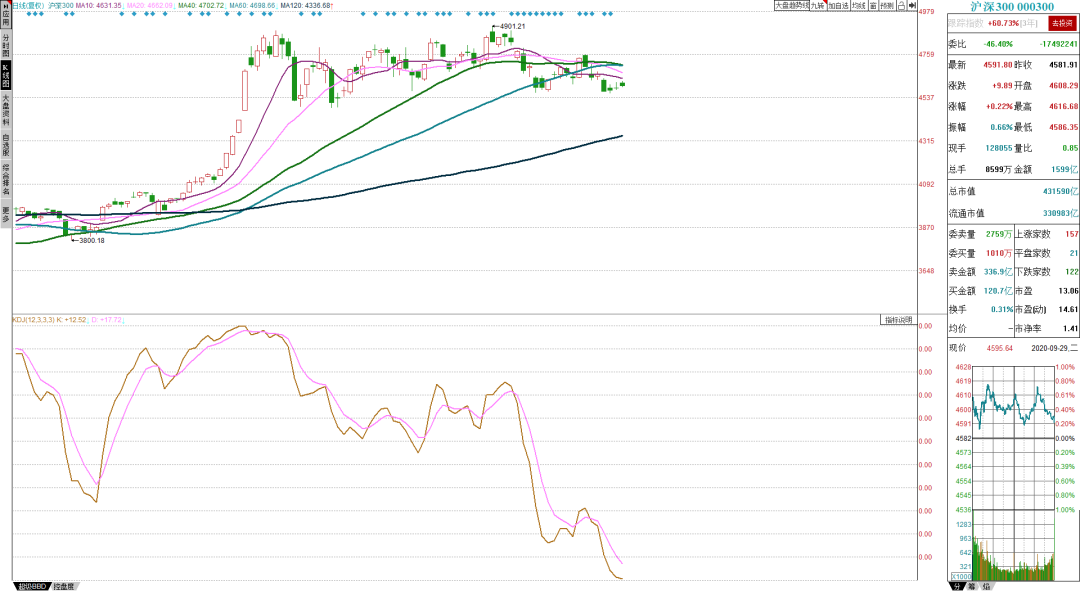This screenshot has width=1080, height=591.
Task: Click the MA10: 4631.35 label
Action: [x=98, y=6]
